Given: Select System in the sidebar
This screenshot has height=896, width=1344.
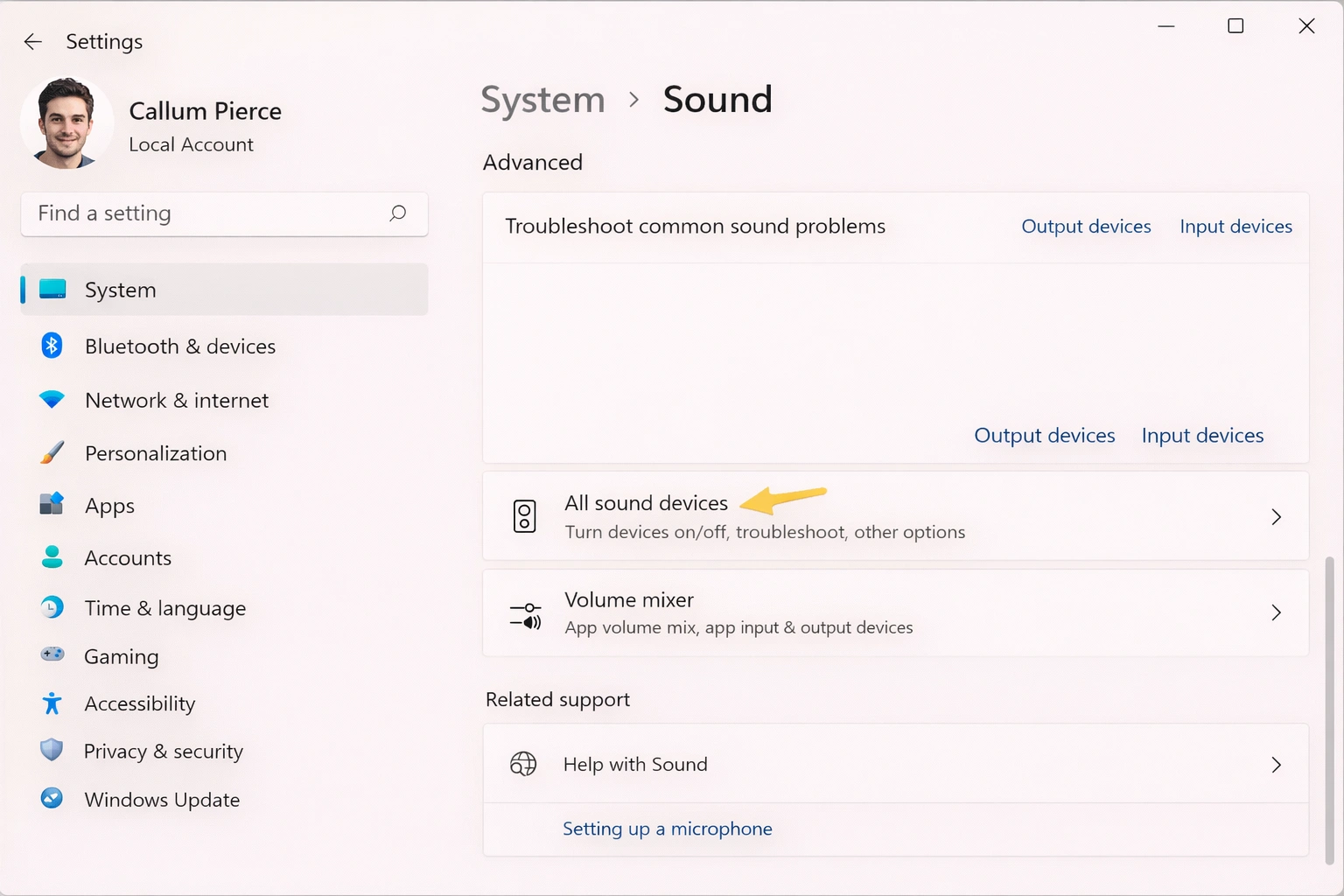Looking at the screenshot, I should pyautogui.click(x=120, y=290).
